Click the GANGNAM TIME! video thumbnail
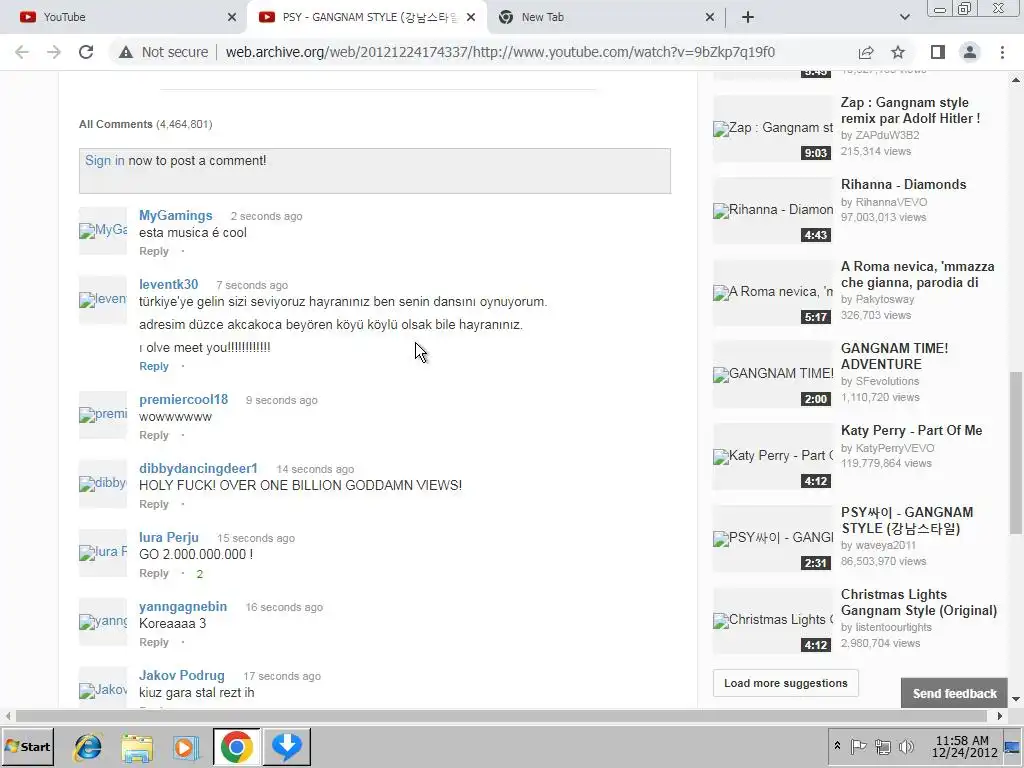This screenshot has height=768, width=1024. click(773, 374)
